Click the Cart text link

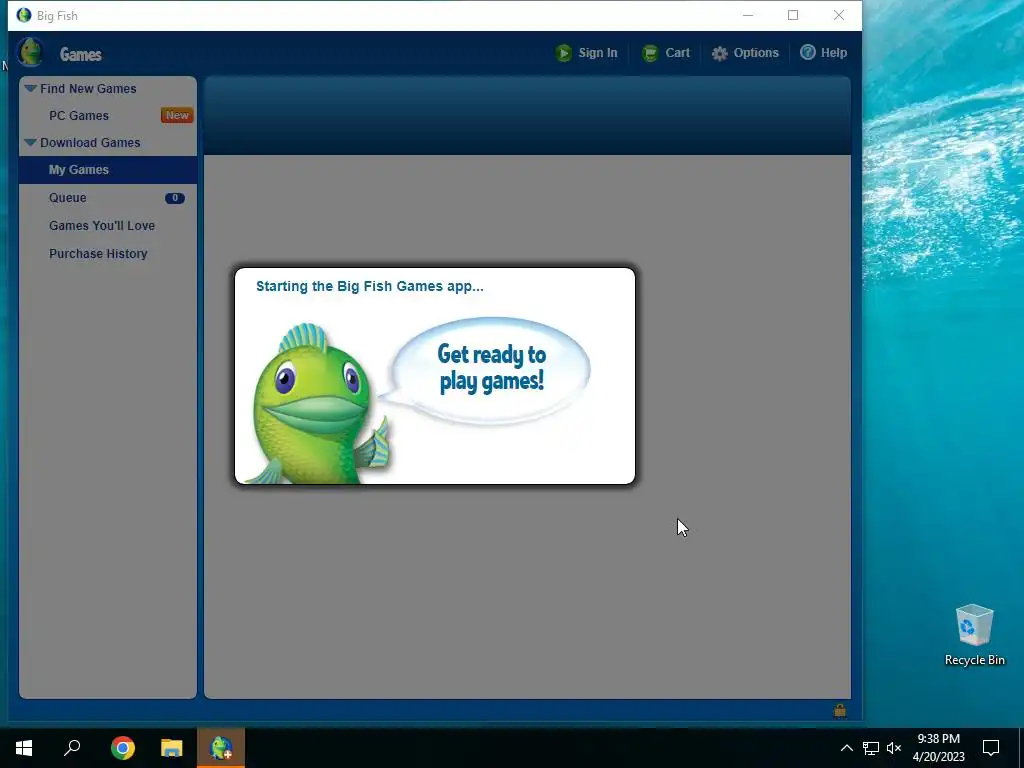[677, 53]
